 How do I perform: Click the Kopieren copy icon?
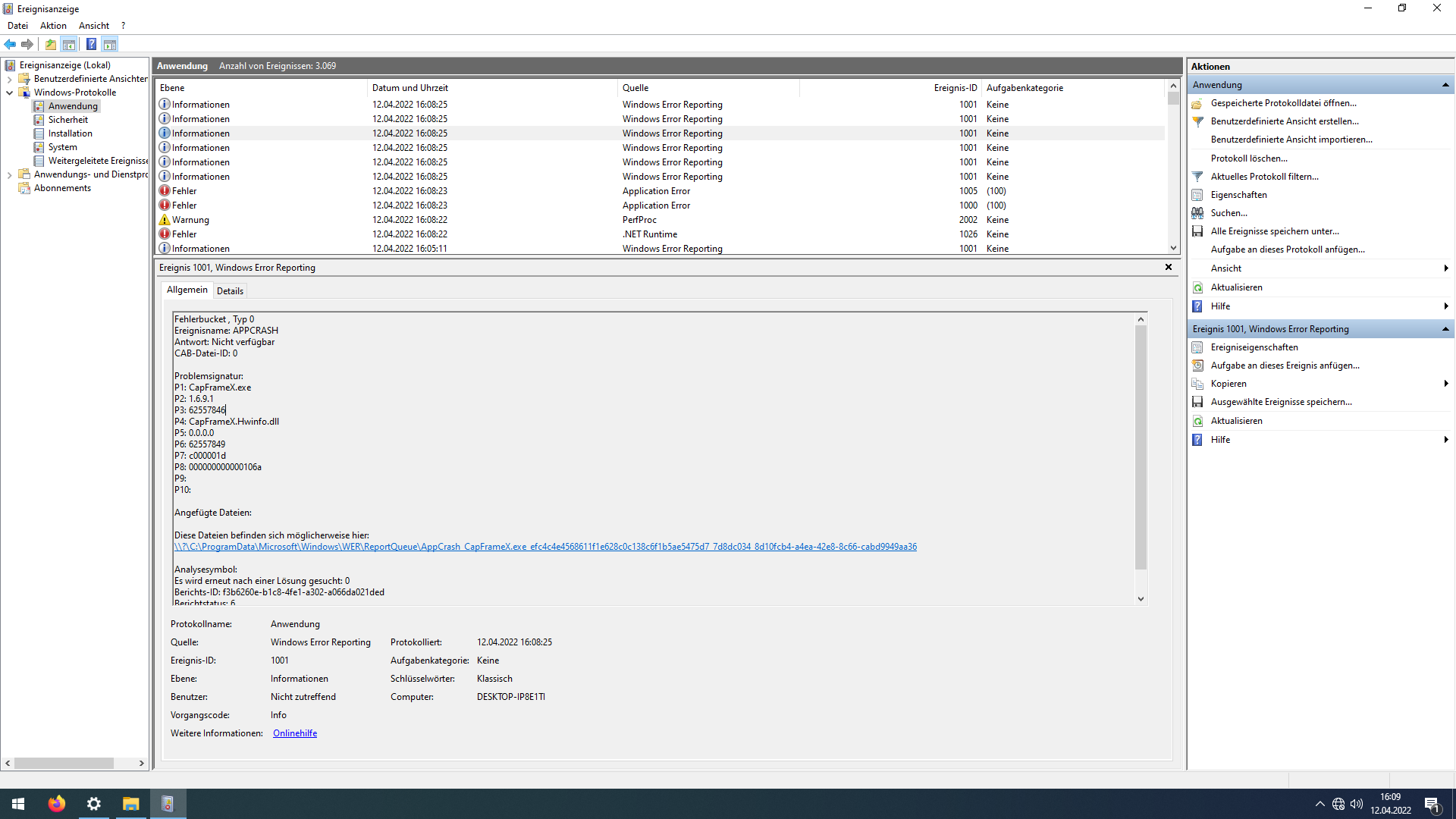click(1198, 384)
